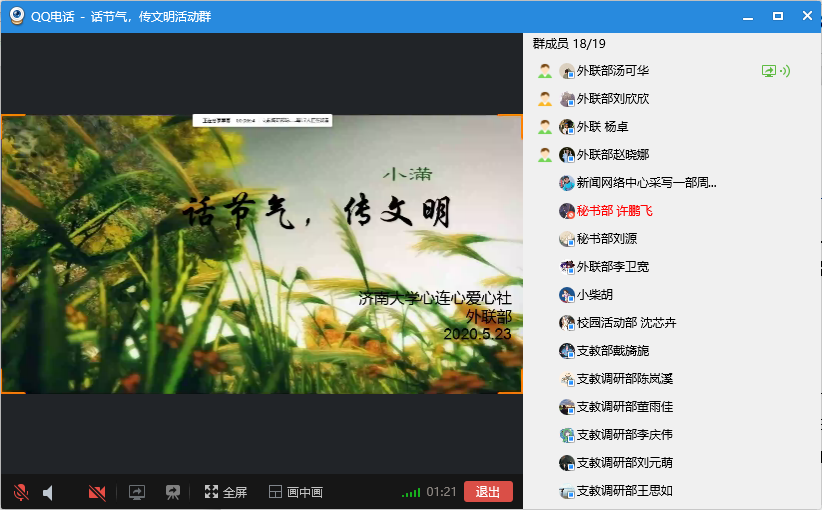Start screen sharing from the toolbar
822x510 pixels.
[137, 492]
